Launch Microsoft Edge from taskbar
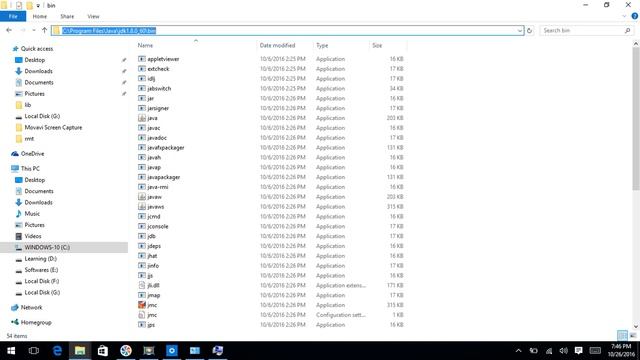640x360 pixels. (x=57, y=351)
